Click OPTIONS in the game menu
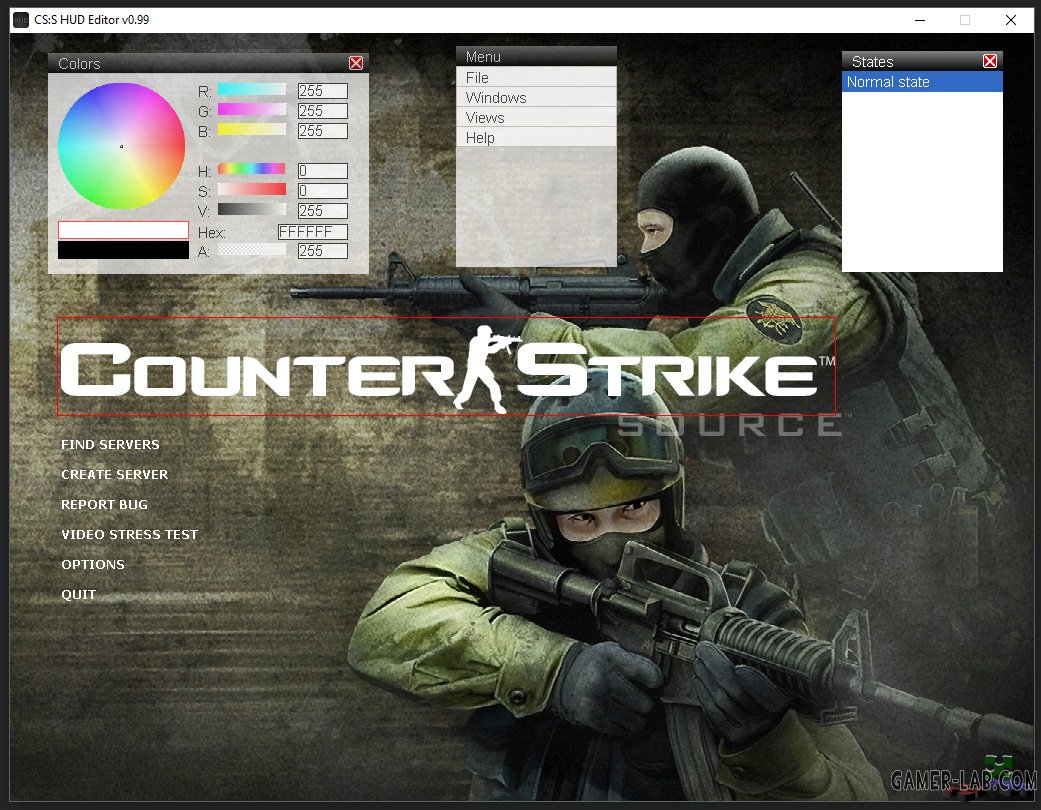The width and height of the screenshot is (1041, 810). pos(93,564)
